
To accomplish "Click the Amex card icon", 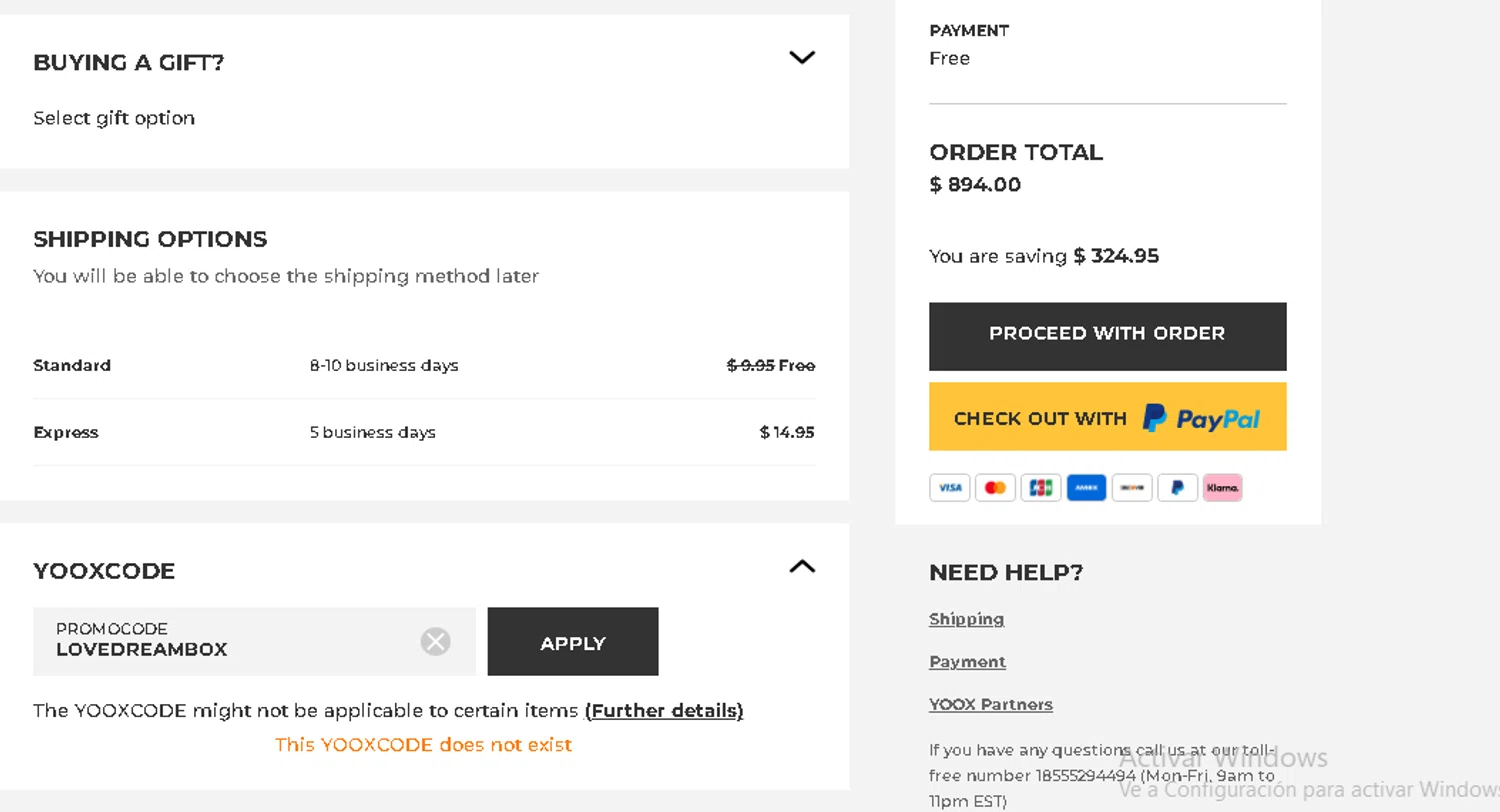I will tap(1086, 488).
